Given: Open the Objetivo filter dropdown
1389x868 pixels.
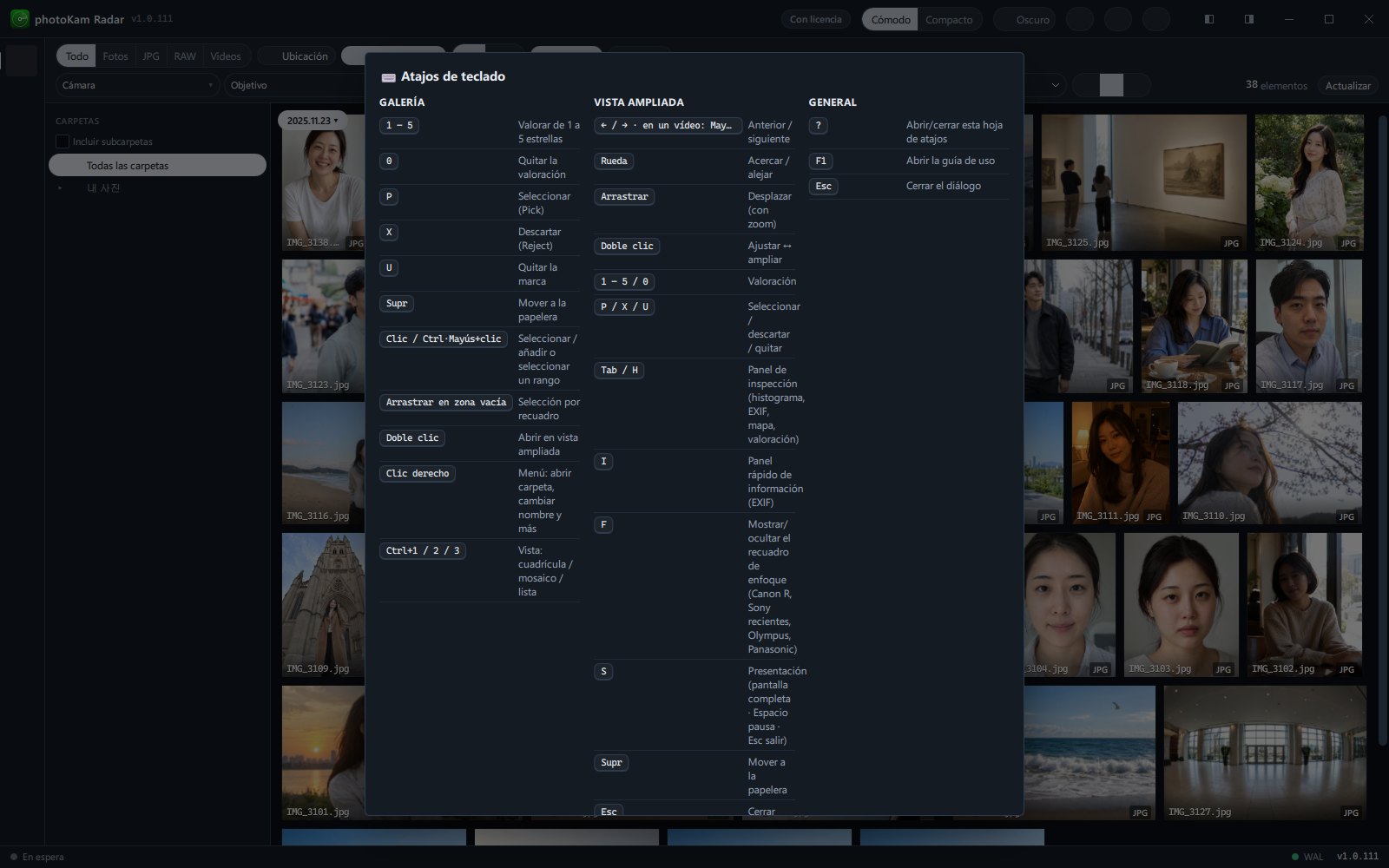Looking at the screenshot, I should coord(295,85).
